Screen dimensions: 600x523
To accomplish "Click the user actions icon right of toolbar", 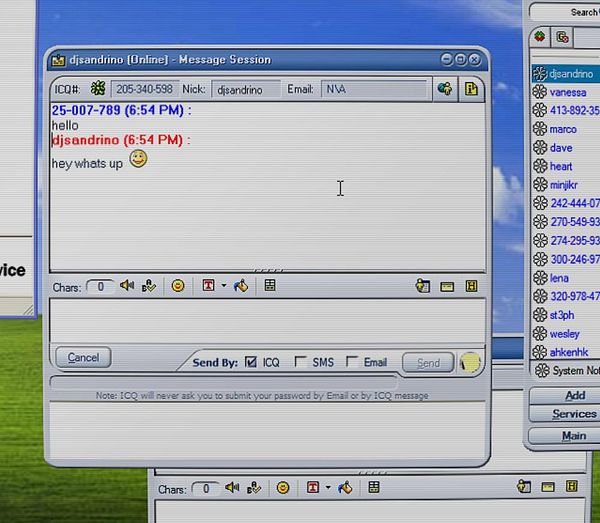I will click(x=423, y=286).
